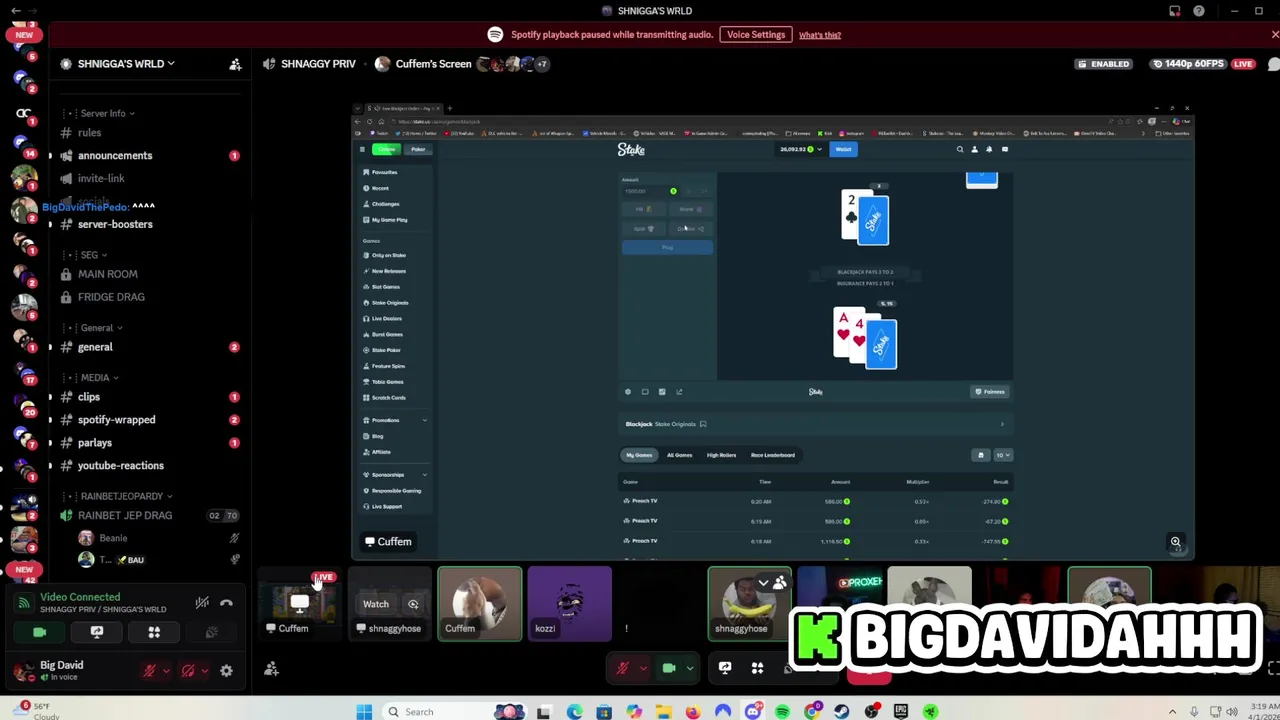
Task: Open the parlays channel
Action: [95, 443]
